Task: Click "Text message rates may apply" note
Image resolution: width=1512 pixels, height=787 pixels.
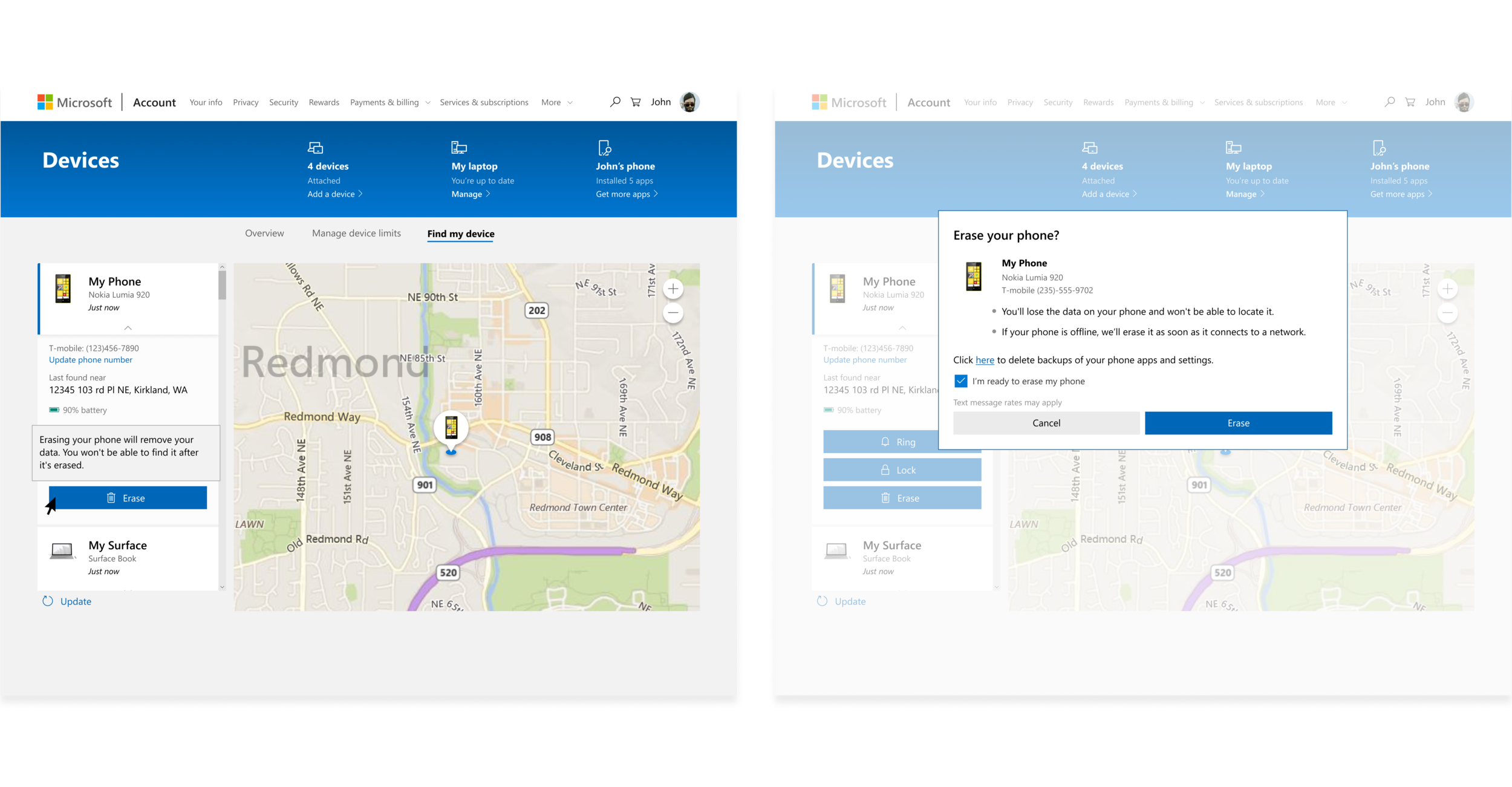Action: pos(1008,403)
